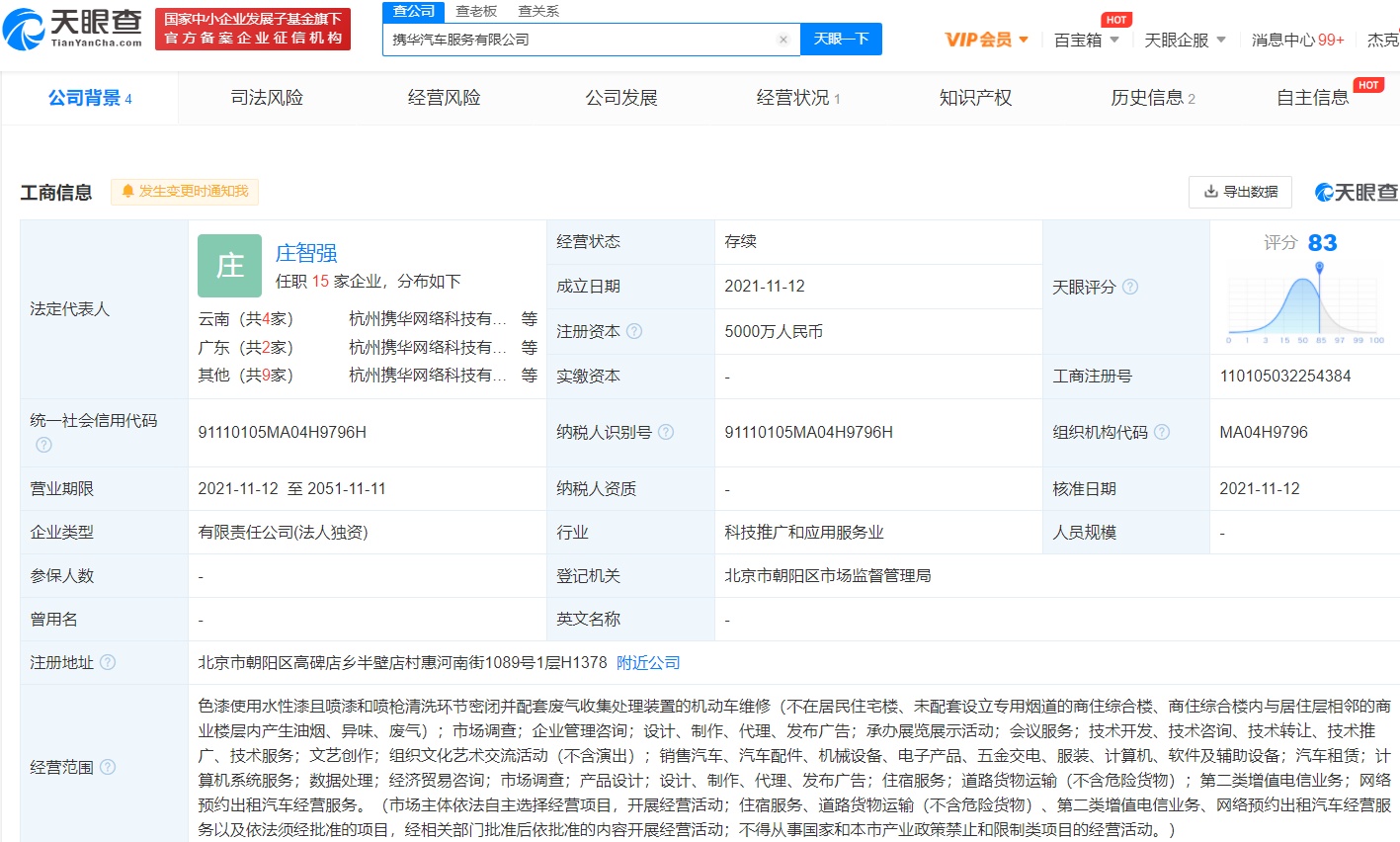Select 北京市朝阳区市场监督管理局 registration authority
The width and height of the screenshot is (1400, 842).
point(828,575)
